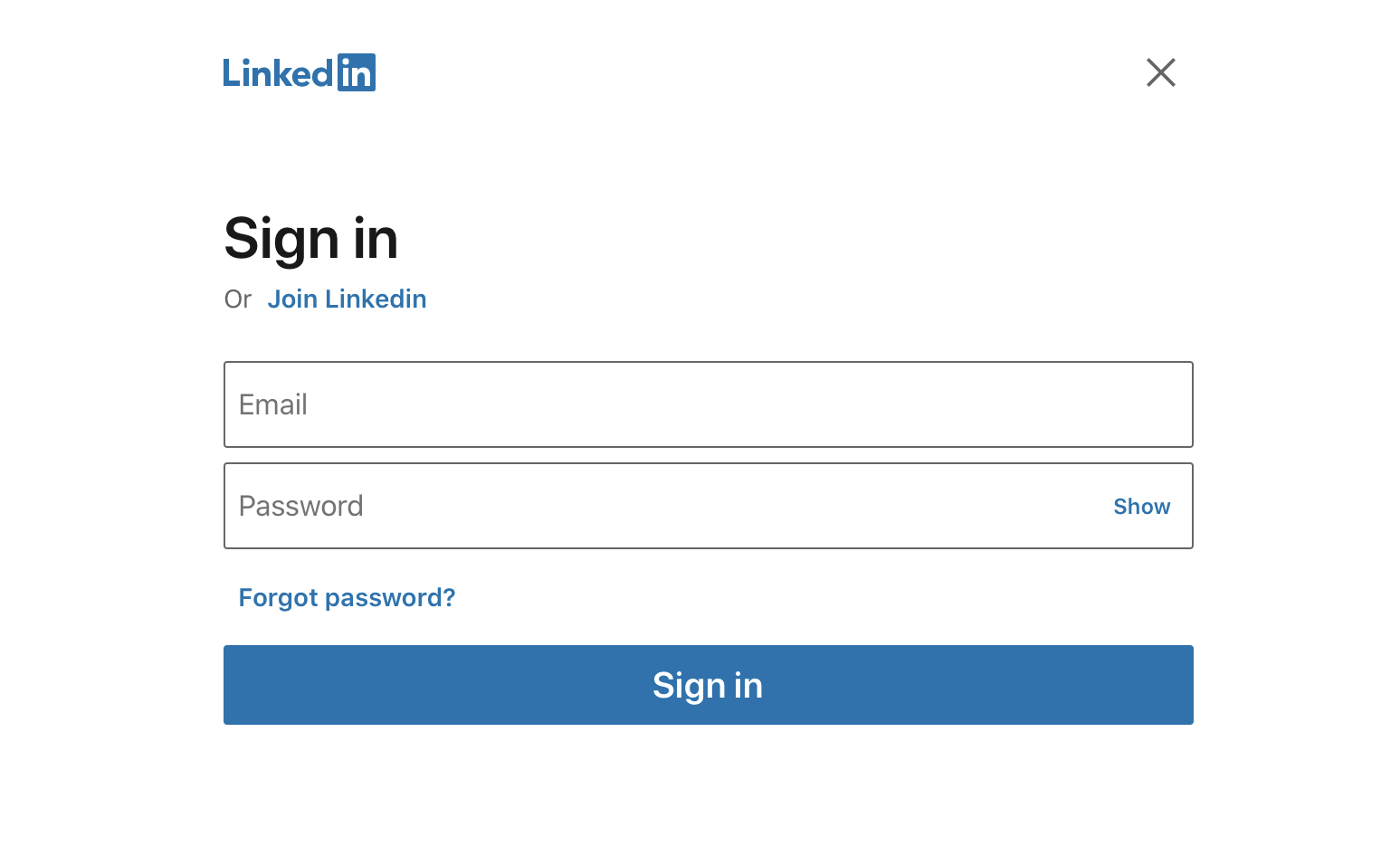This screenshot has height=865, width=1400.
Task: Submit the form via the Sign in button
Action: pyautogui.click(x=708, y=685)
